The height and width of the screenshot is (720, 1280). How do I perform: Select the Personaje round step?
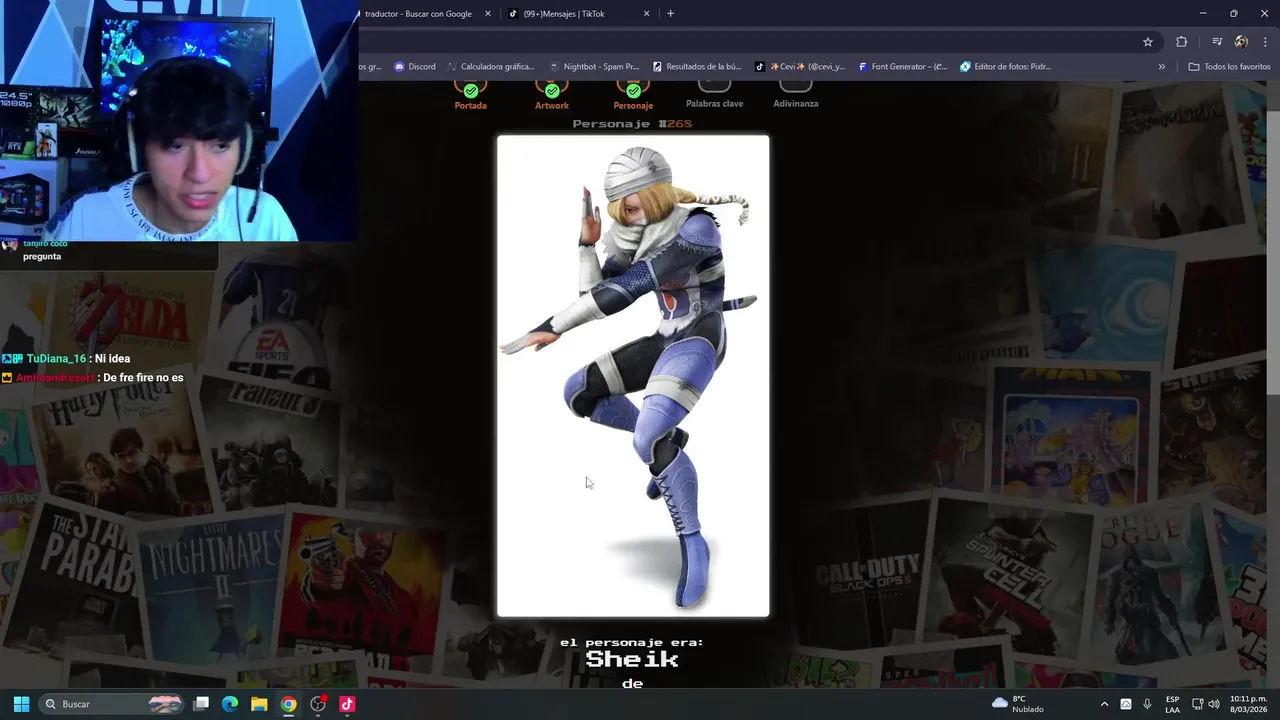(633, 94)
